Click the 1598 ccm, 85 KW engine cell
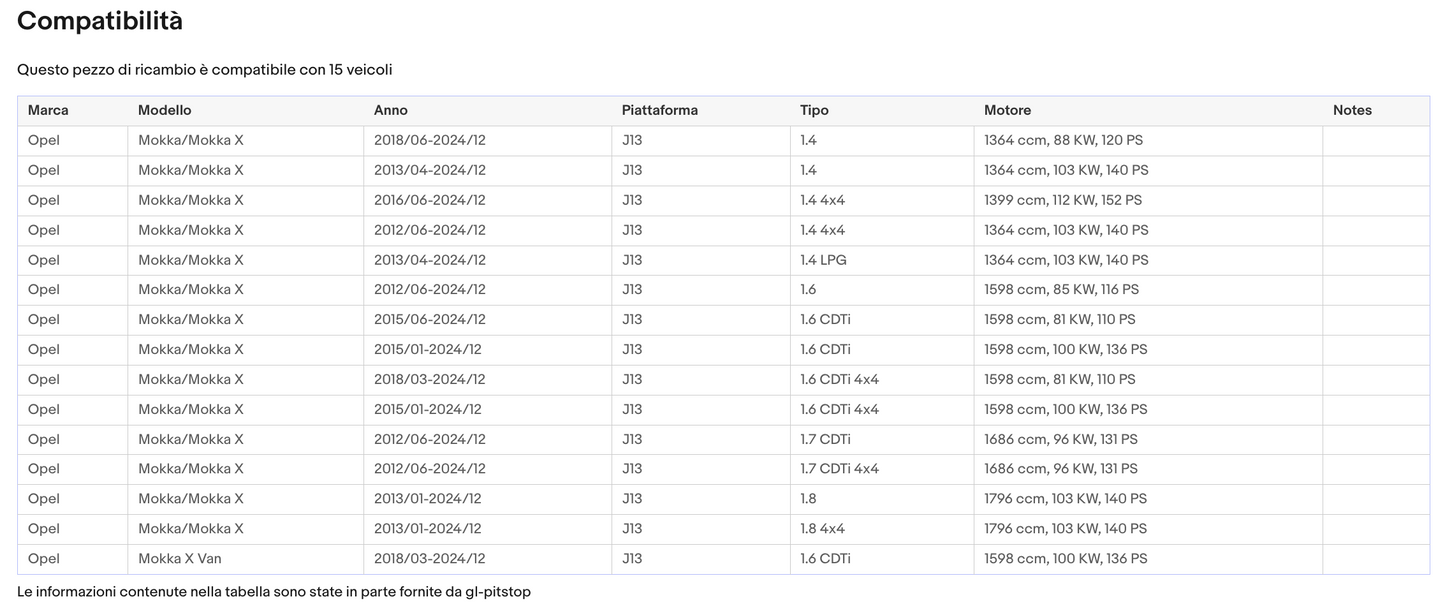 coord(1061,290)
